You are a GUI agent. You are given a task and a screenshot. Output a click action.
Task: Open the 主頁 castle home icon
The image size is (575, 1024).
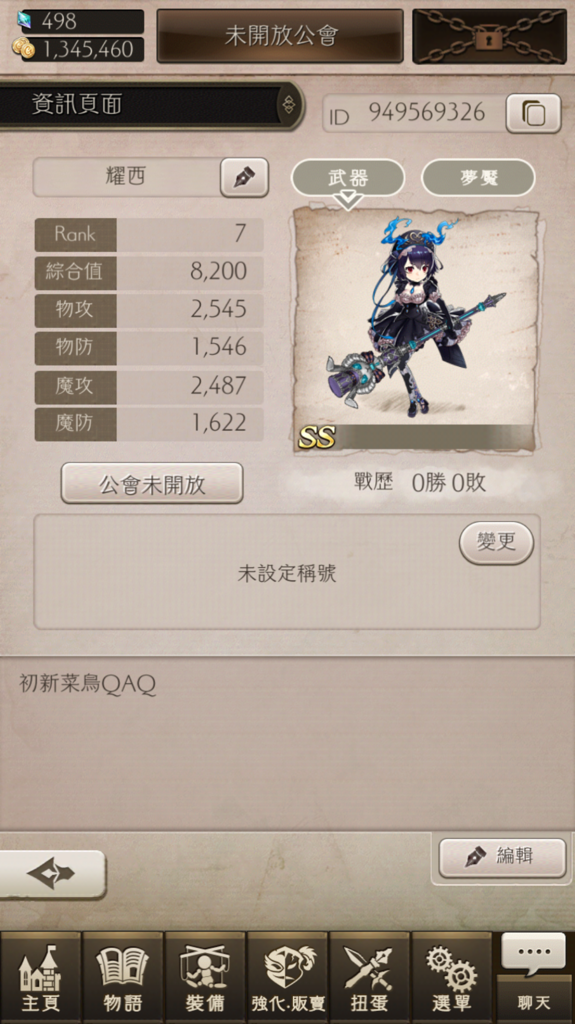pyautogui.click(x=41, y=978)
